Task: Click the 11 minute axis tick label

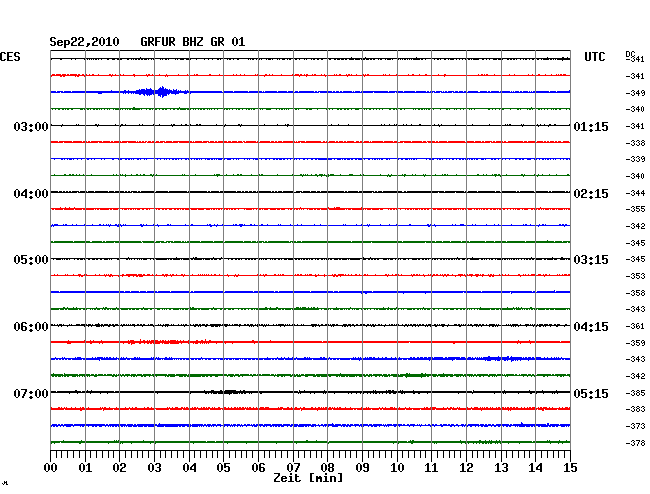Action: pos(431,468)
